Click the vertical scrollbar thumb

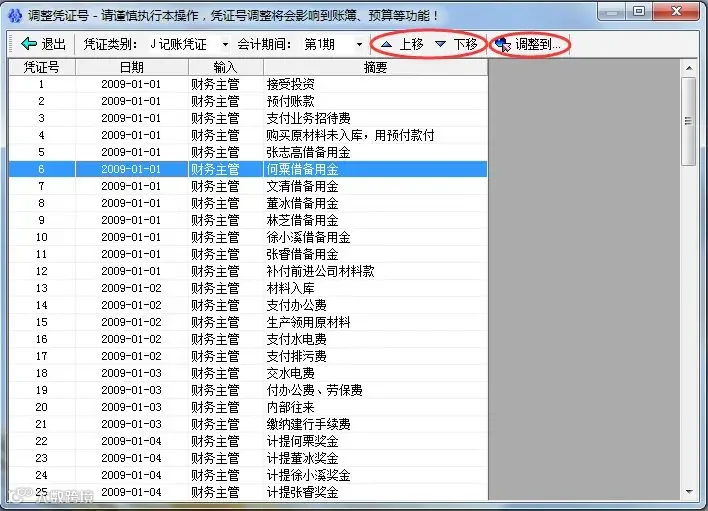point(689,121)
